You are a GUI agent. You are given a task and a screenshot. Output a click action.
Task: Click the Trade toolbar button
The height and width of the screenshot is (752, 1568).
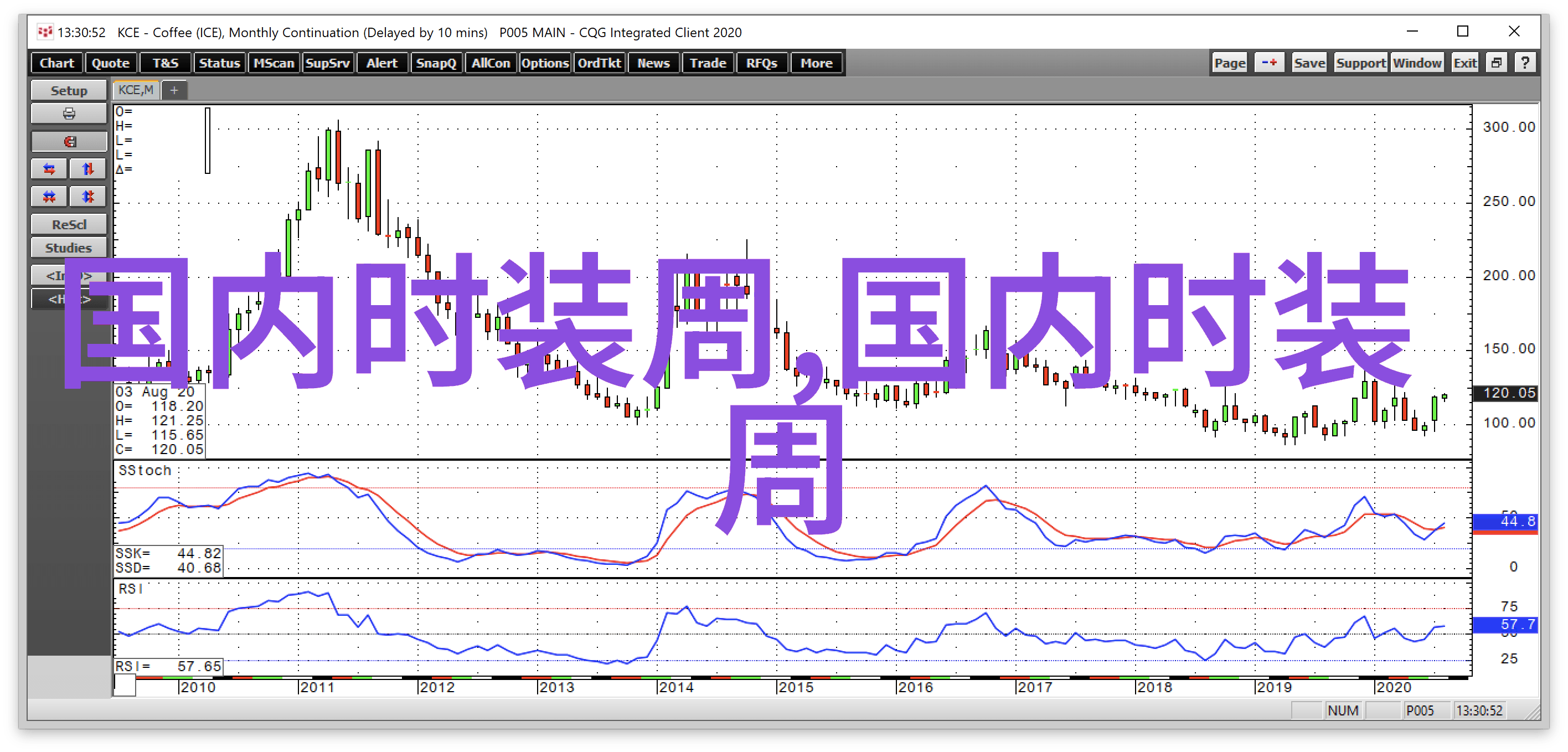(707, 63)
